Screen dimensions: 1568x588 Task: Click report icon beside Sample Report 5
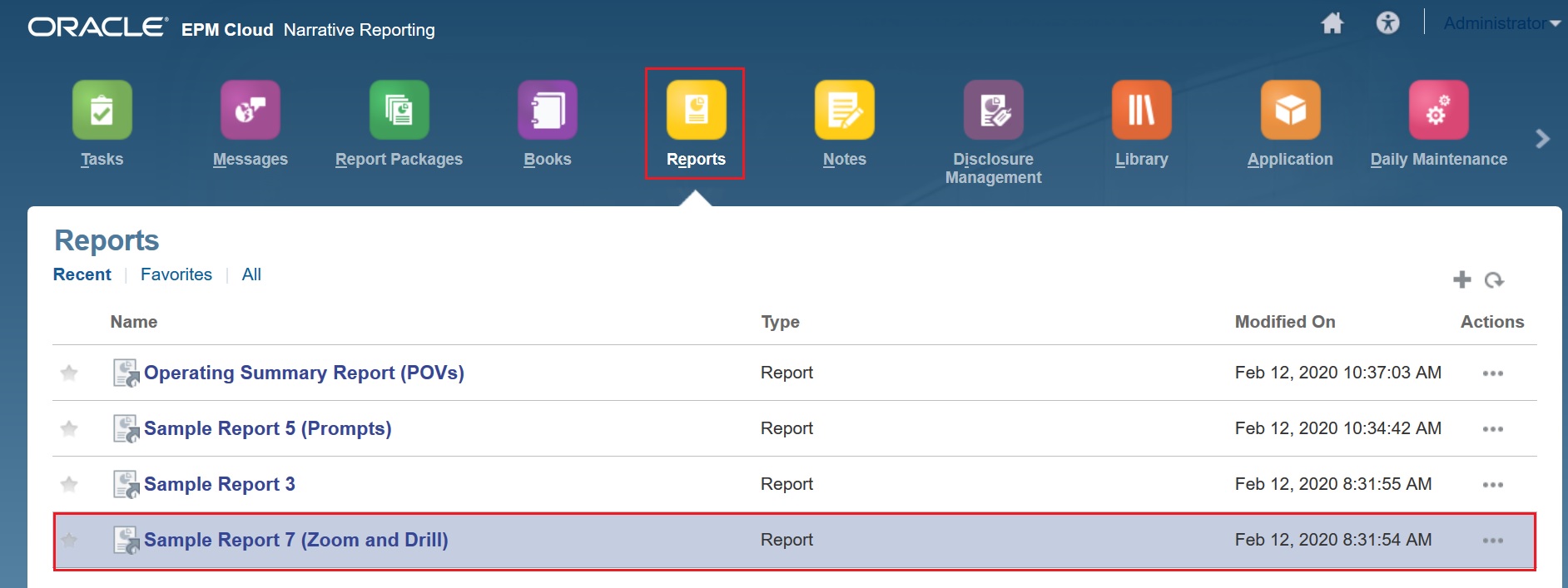tap(127, 428)
